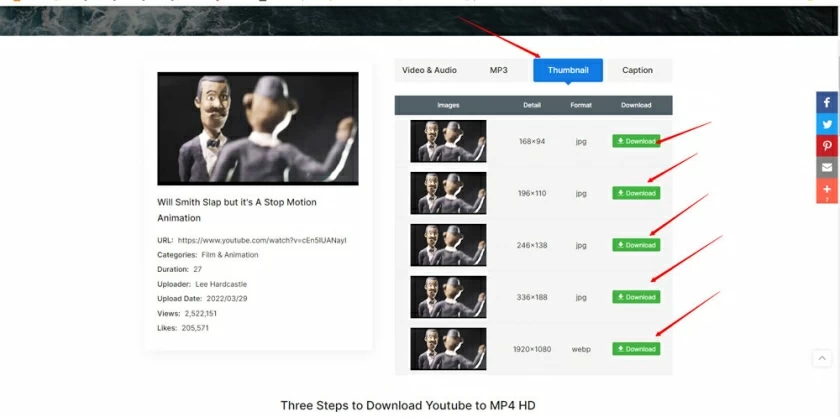This screenshot has width=840, height=417.
Task: Click the 1920×1080 thumbnail preview image
Action: point(448,349)
